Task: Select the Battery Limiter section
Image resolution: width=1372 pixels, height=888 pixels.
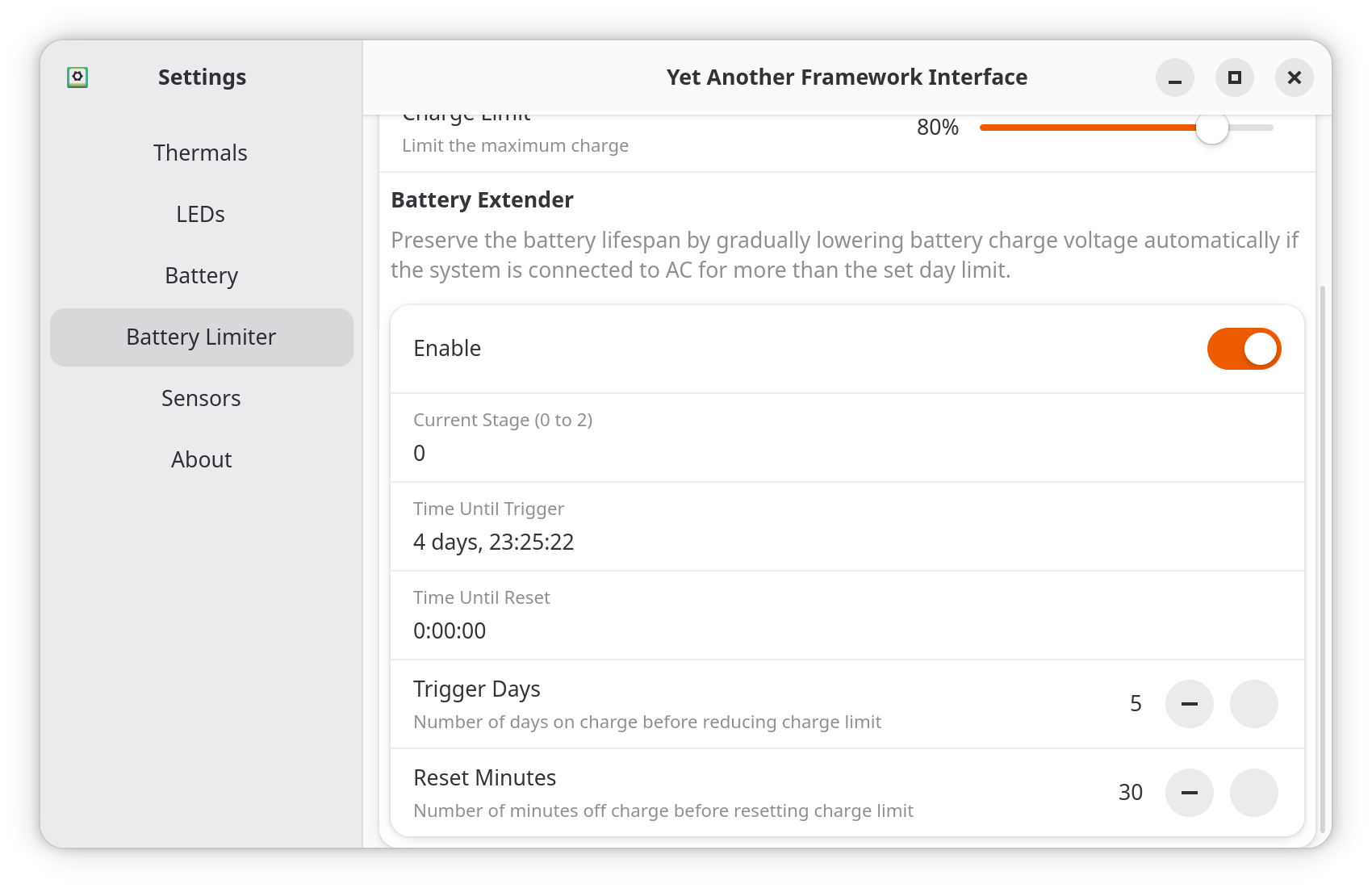Action: [201, 337]
